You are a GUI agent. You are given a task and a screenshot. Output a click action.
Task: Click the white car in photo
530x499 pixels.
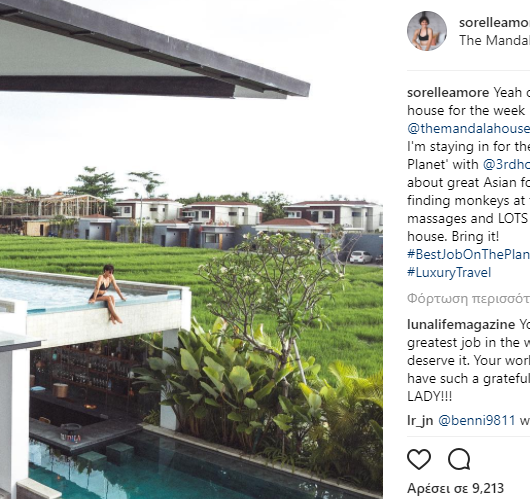pos(361,257)
